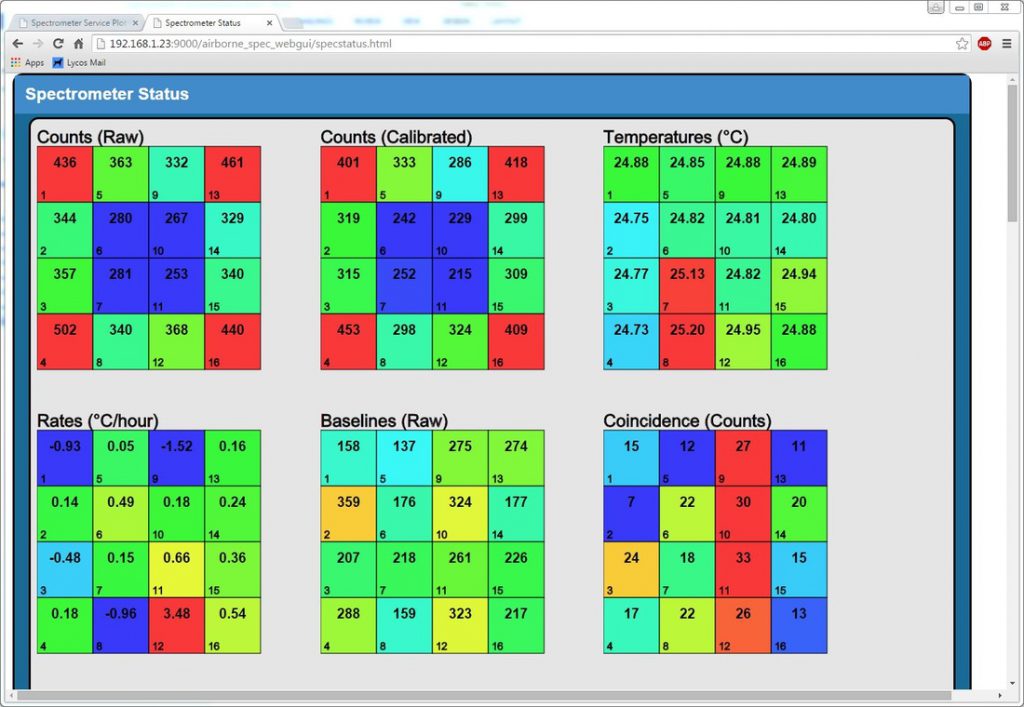Open the Chrome hamburger menu
The height and width of the screenshot is (707, 1024).
(1007, 44)
